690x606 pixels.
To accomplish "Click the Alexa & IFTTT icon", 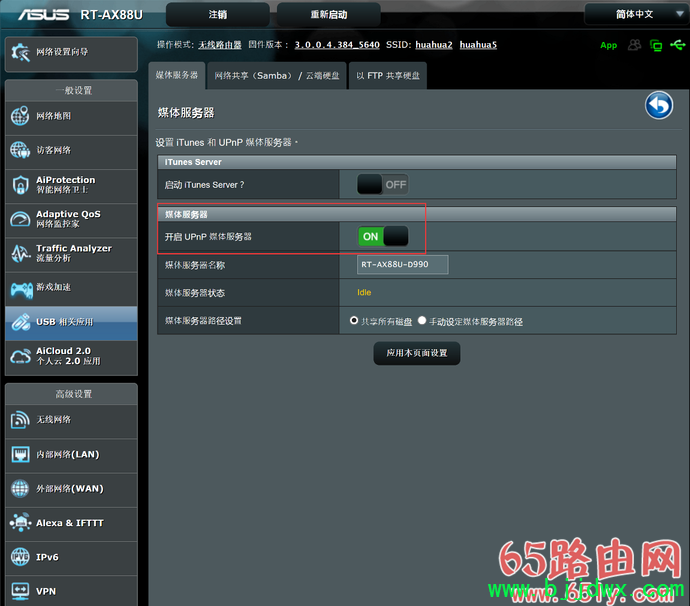I will (x=20, y=522).
